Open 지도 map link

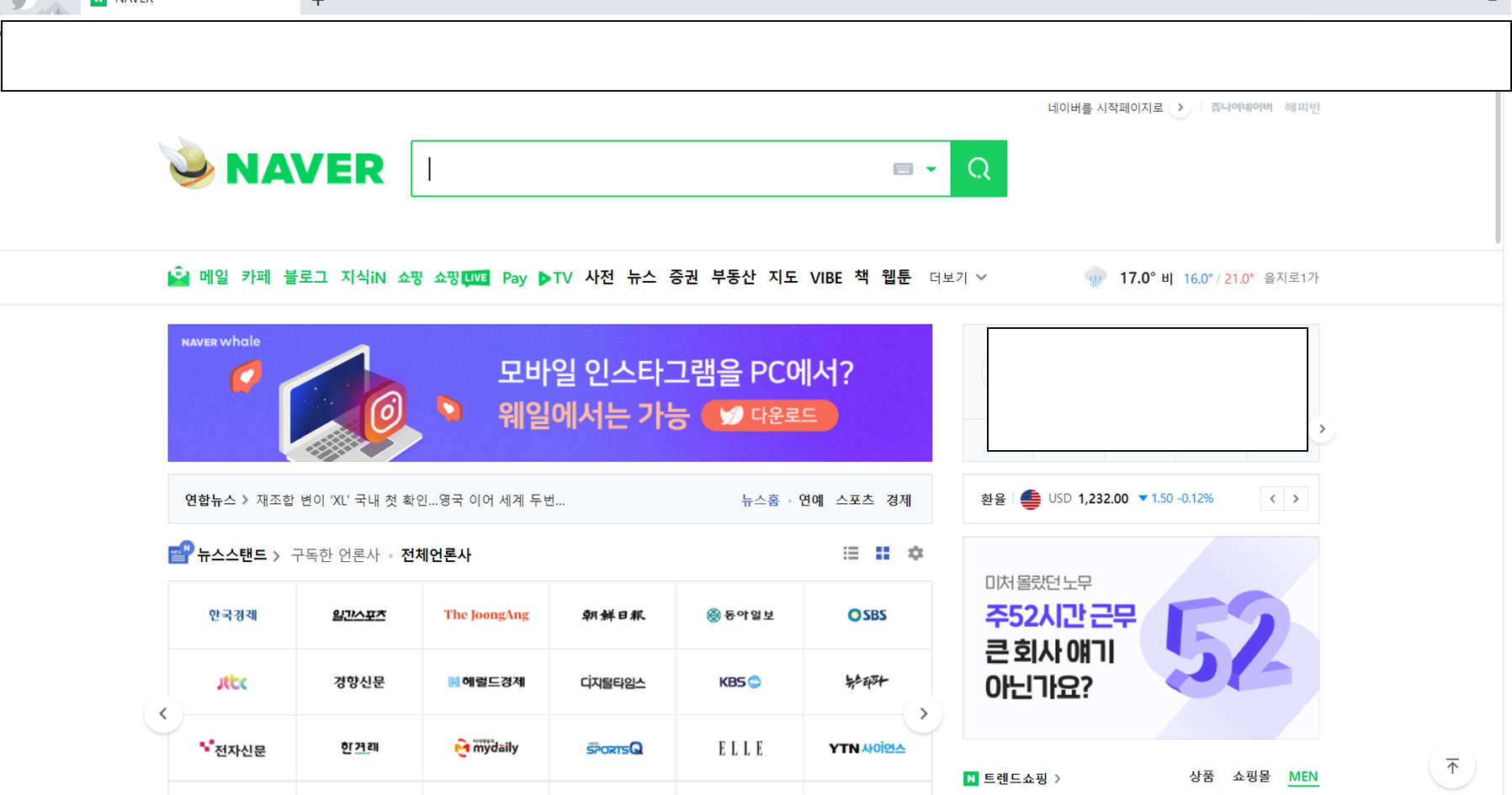tap(783, 277)
